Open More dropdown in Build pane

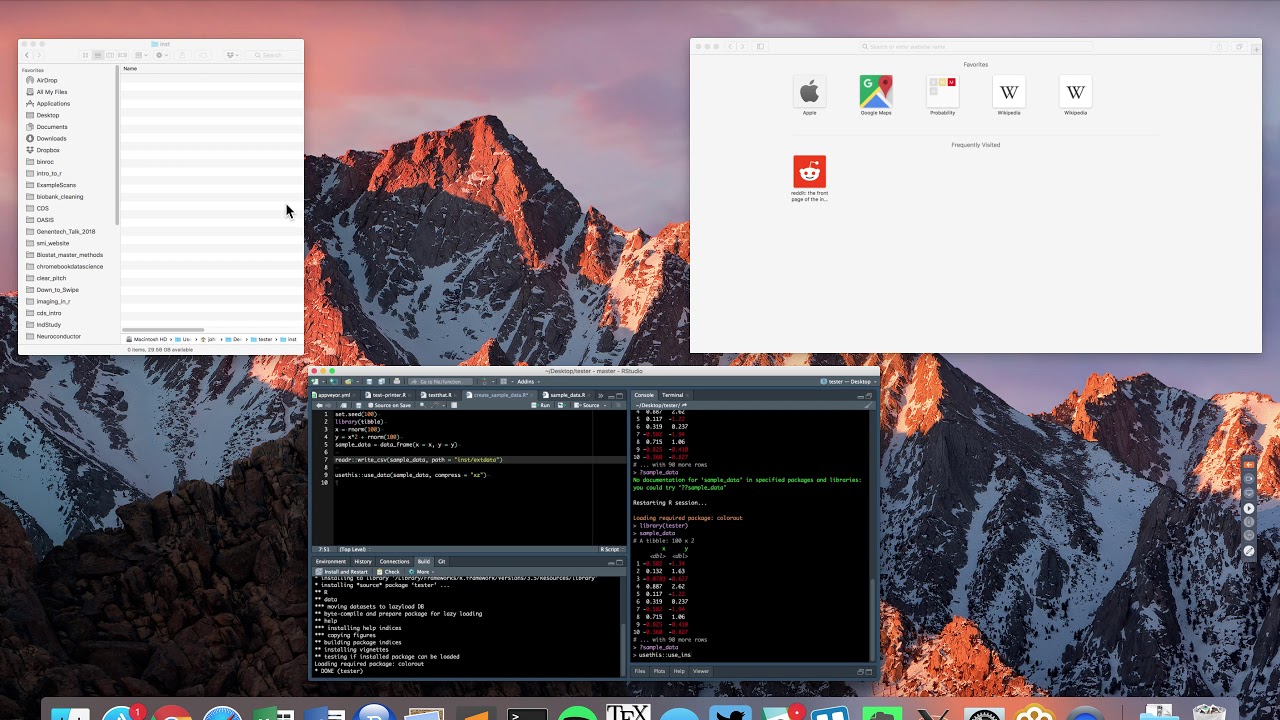tap(424, 572)
